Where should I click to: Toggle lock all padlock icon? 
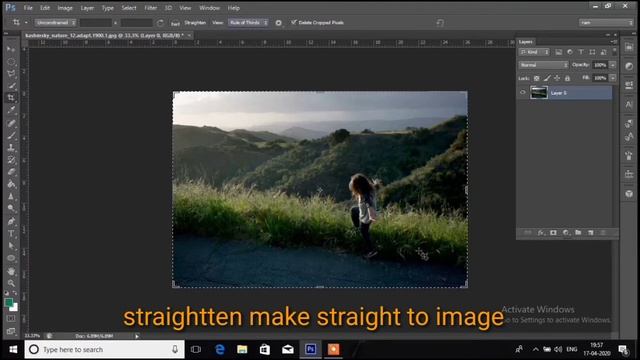coord(567,78)
